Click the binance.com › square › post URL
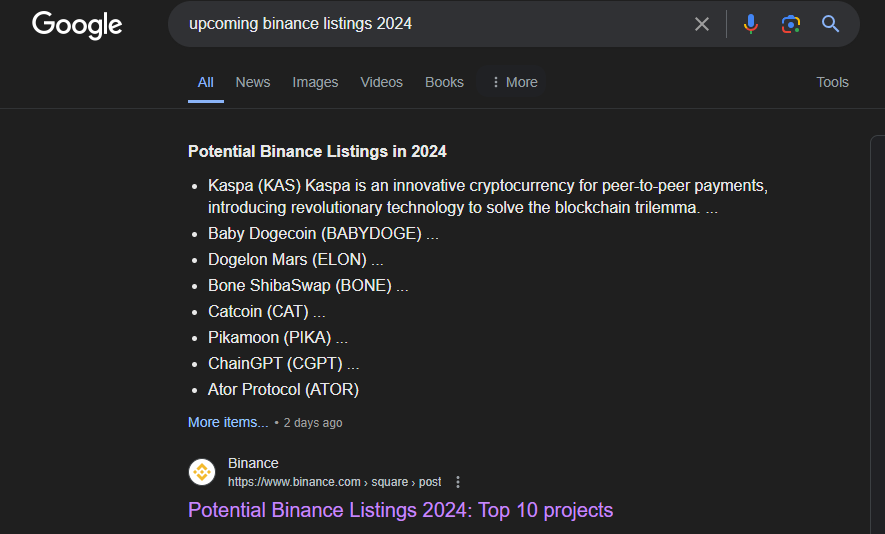This screenshot has width=885, height=534. pyautogui.click(x=334, y=482)
